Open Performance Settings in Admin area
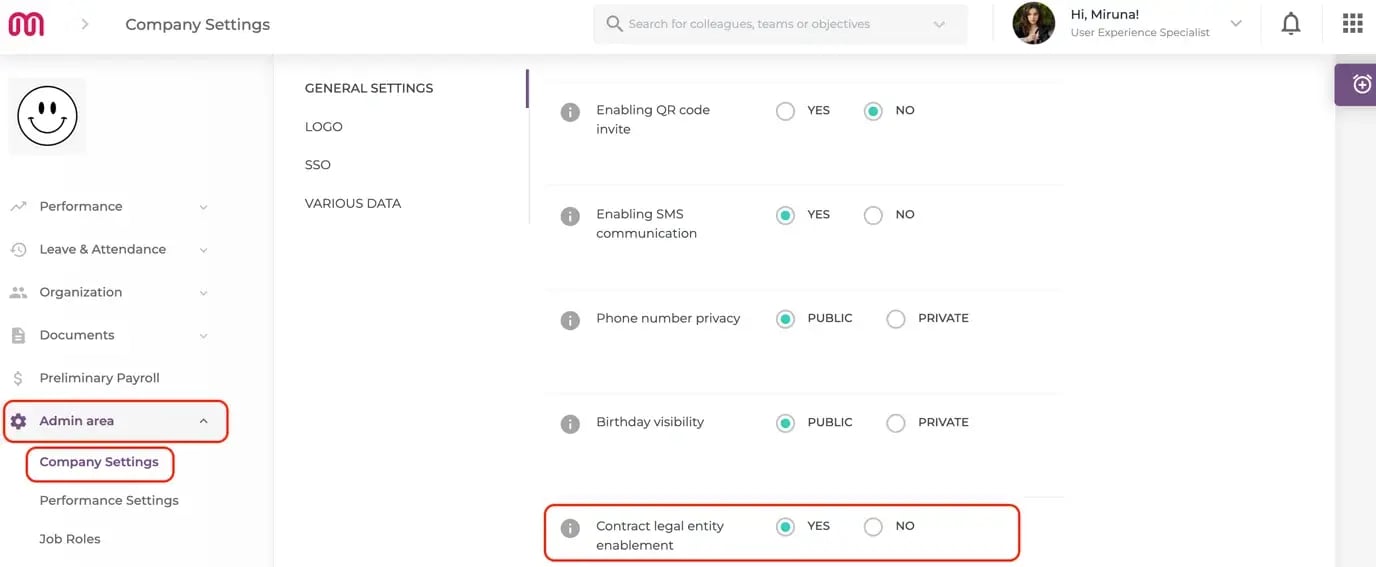Screen dimensions: 1376x567 [x=109, y=500]
